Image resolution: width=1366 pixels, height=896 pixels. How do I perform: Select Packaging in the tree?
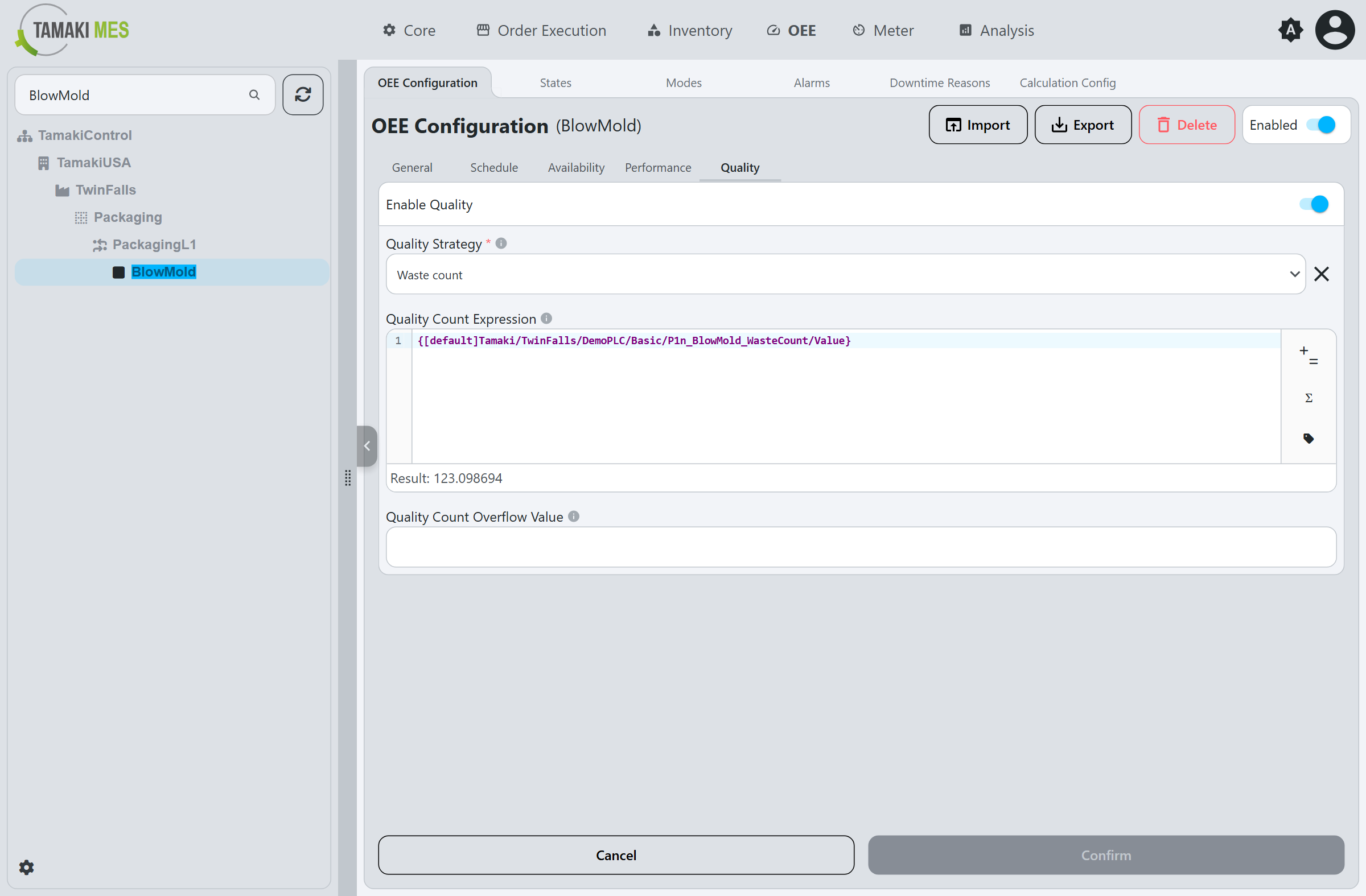coord(127,217)
